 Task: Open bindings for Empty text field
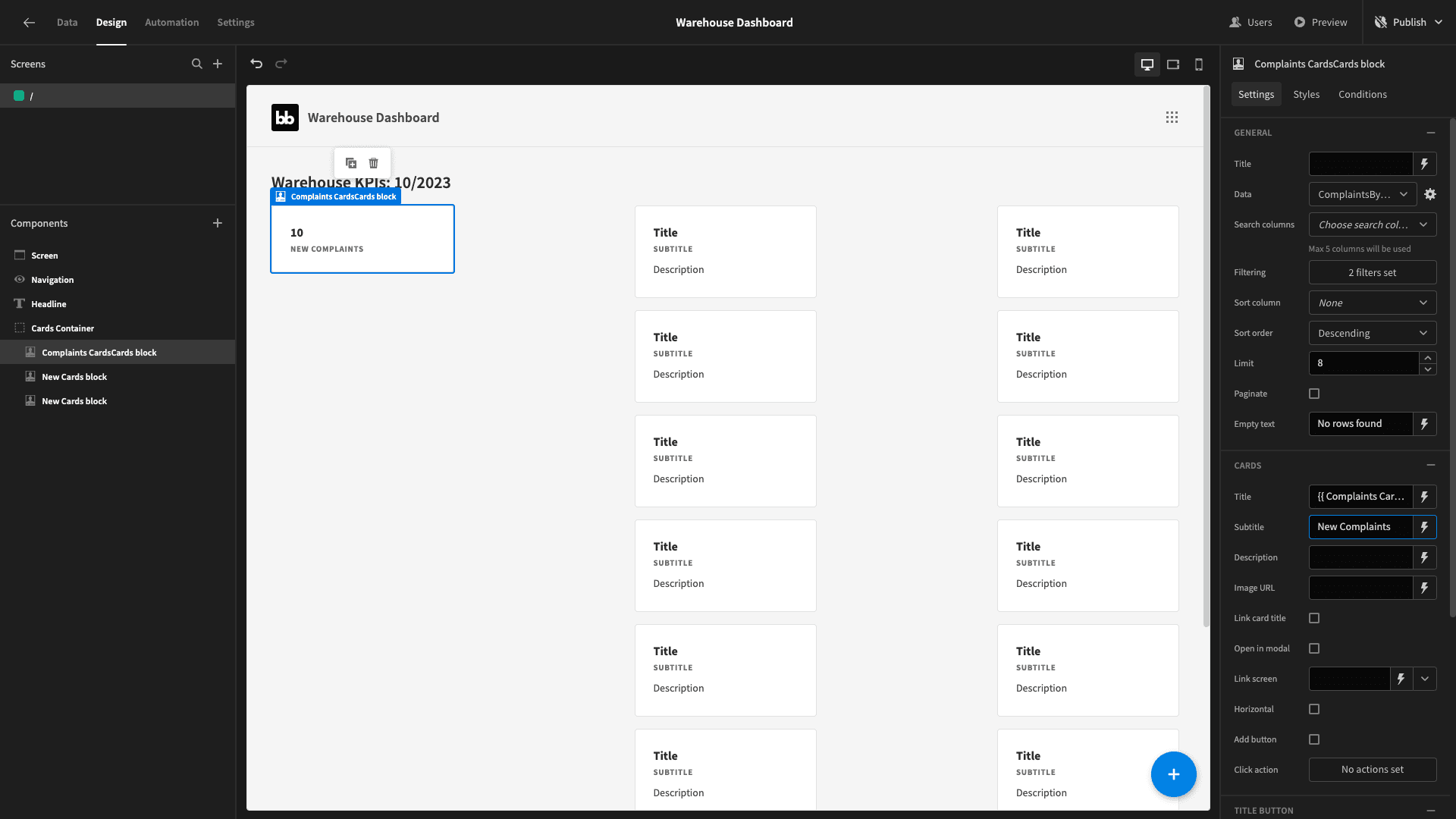(x=1425, y=424)
